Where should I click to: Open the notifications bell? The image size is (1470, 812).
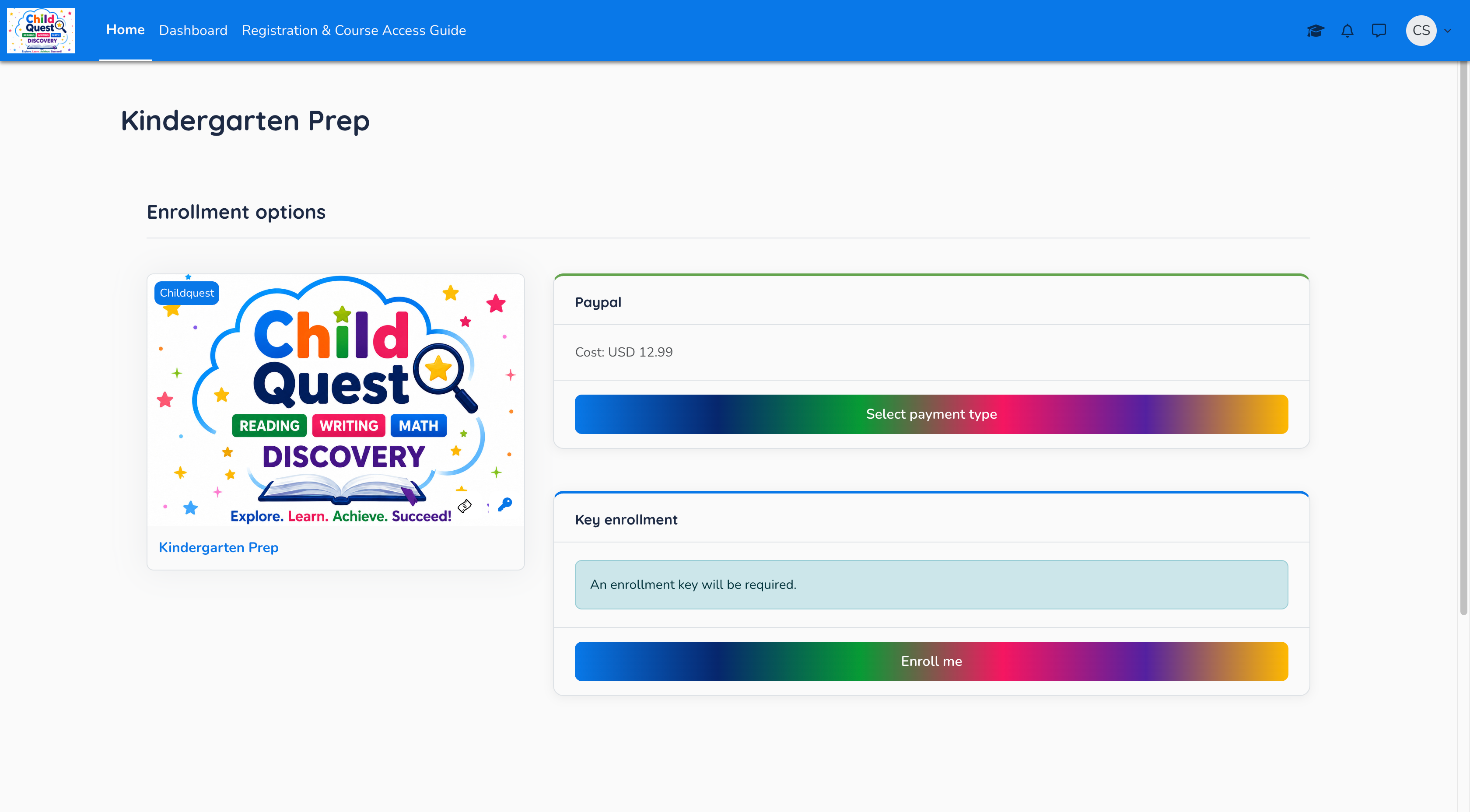[1347, 30]
